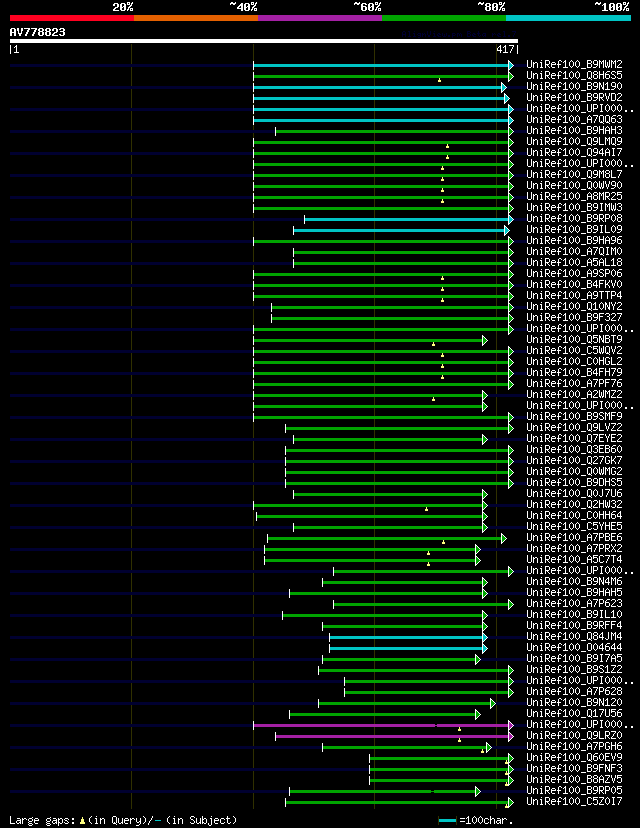This screenshot has width=640, height=828.
Task: Select the UniRef100_A2WMZ2 label
Action: (575, 394)
